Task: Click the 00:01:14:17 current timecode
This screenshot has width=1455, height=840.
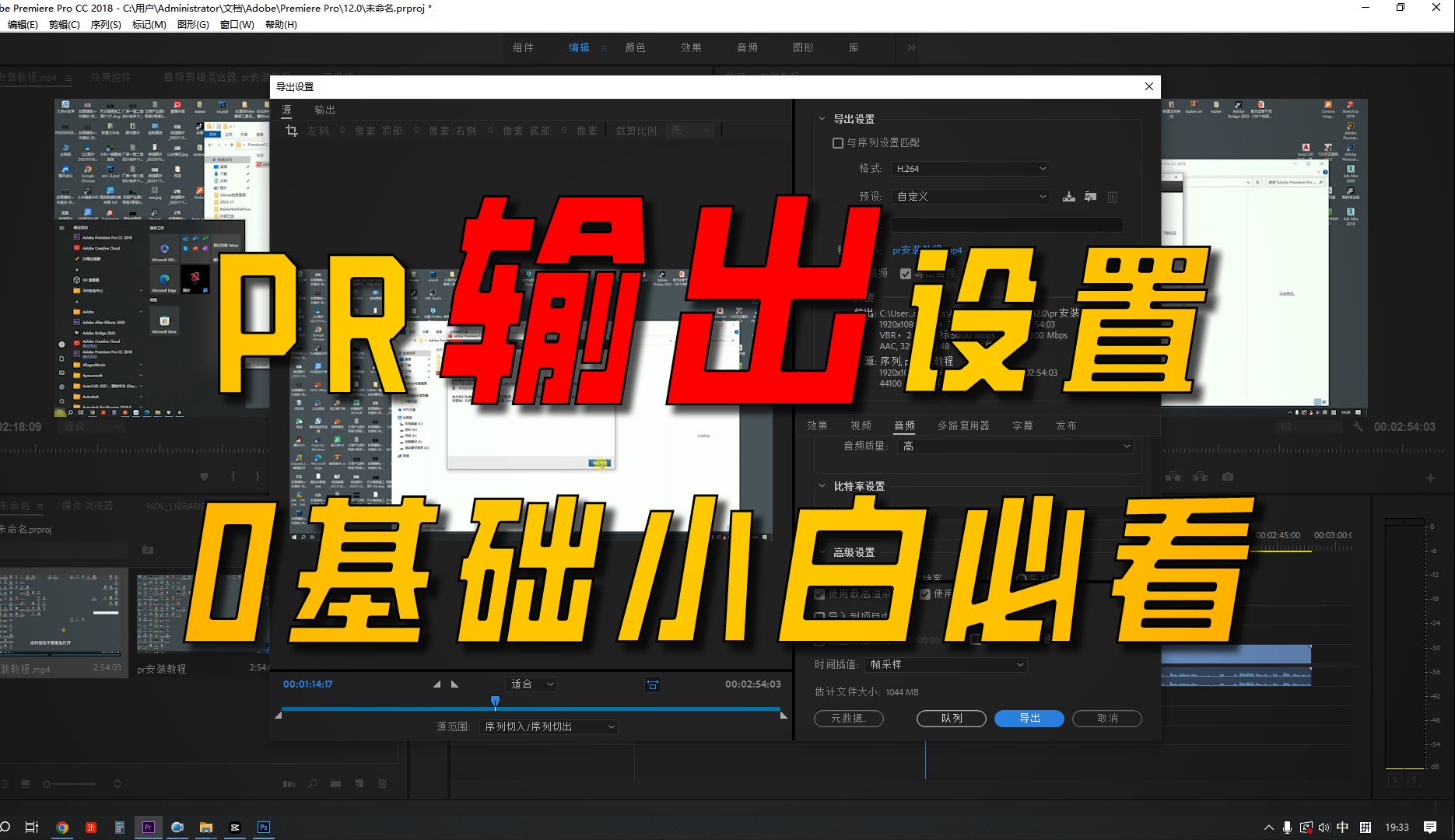Action: click(x=307, y=684)
